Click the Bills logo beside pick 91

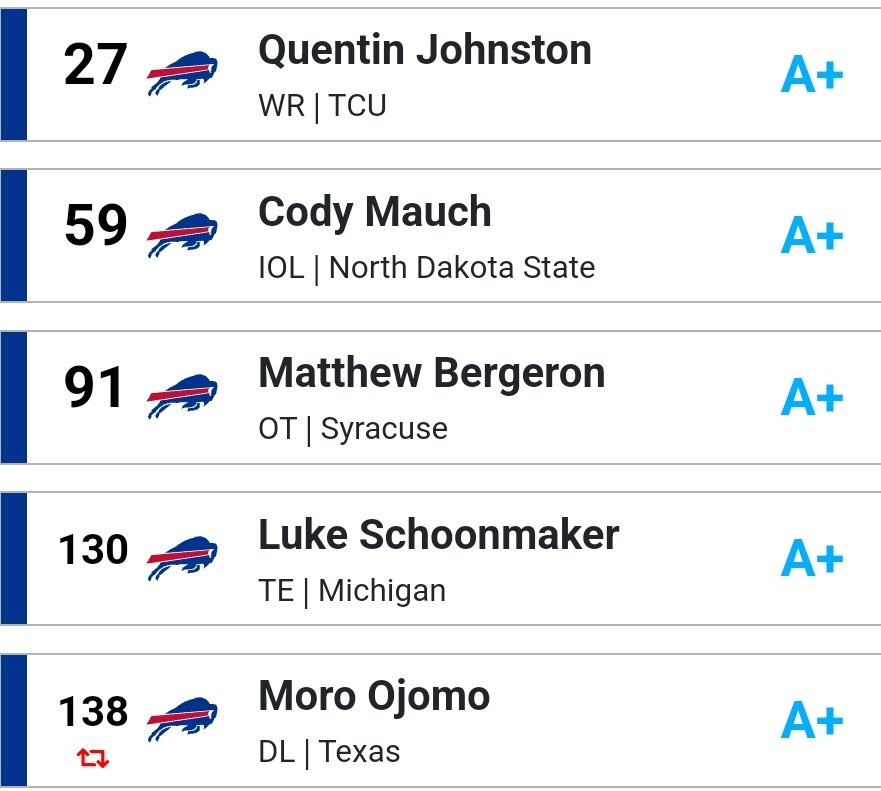(182, 397)
